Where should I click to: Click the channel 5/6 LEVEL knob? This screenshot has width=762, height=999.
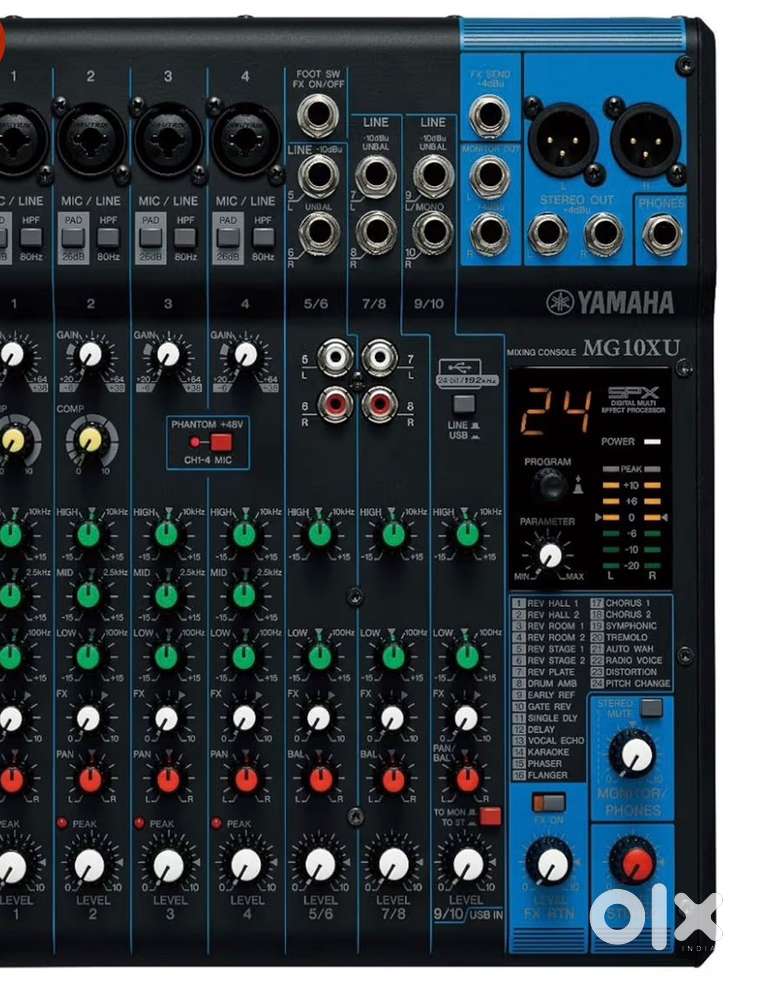point(319,864)
